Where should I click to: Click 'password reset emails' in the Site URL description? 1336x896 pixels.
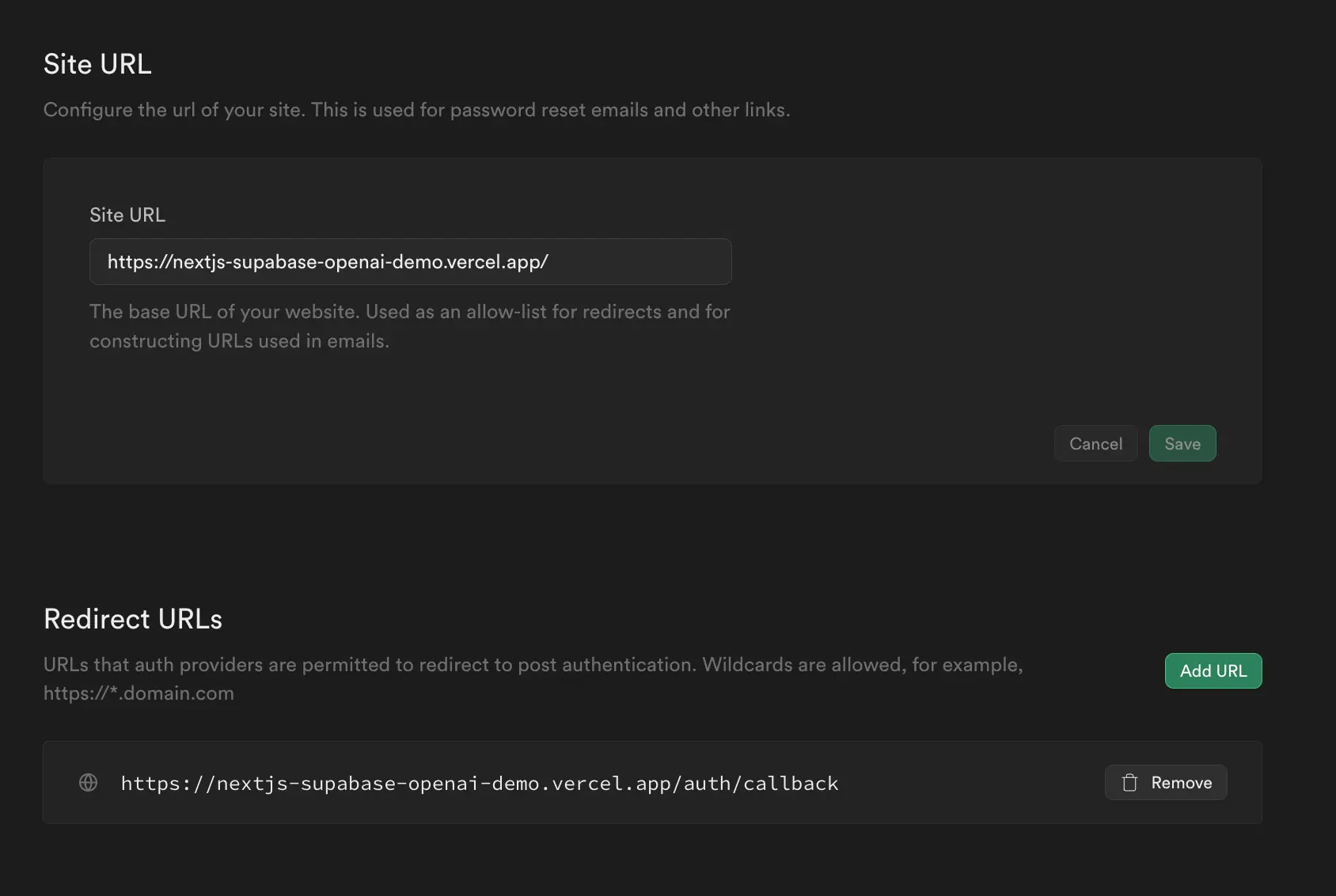click(x=548, y=110)
